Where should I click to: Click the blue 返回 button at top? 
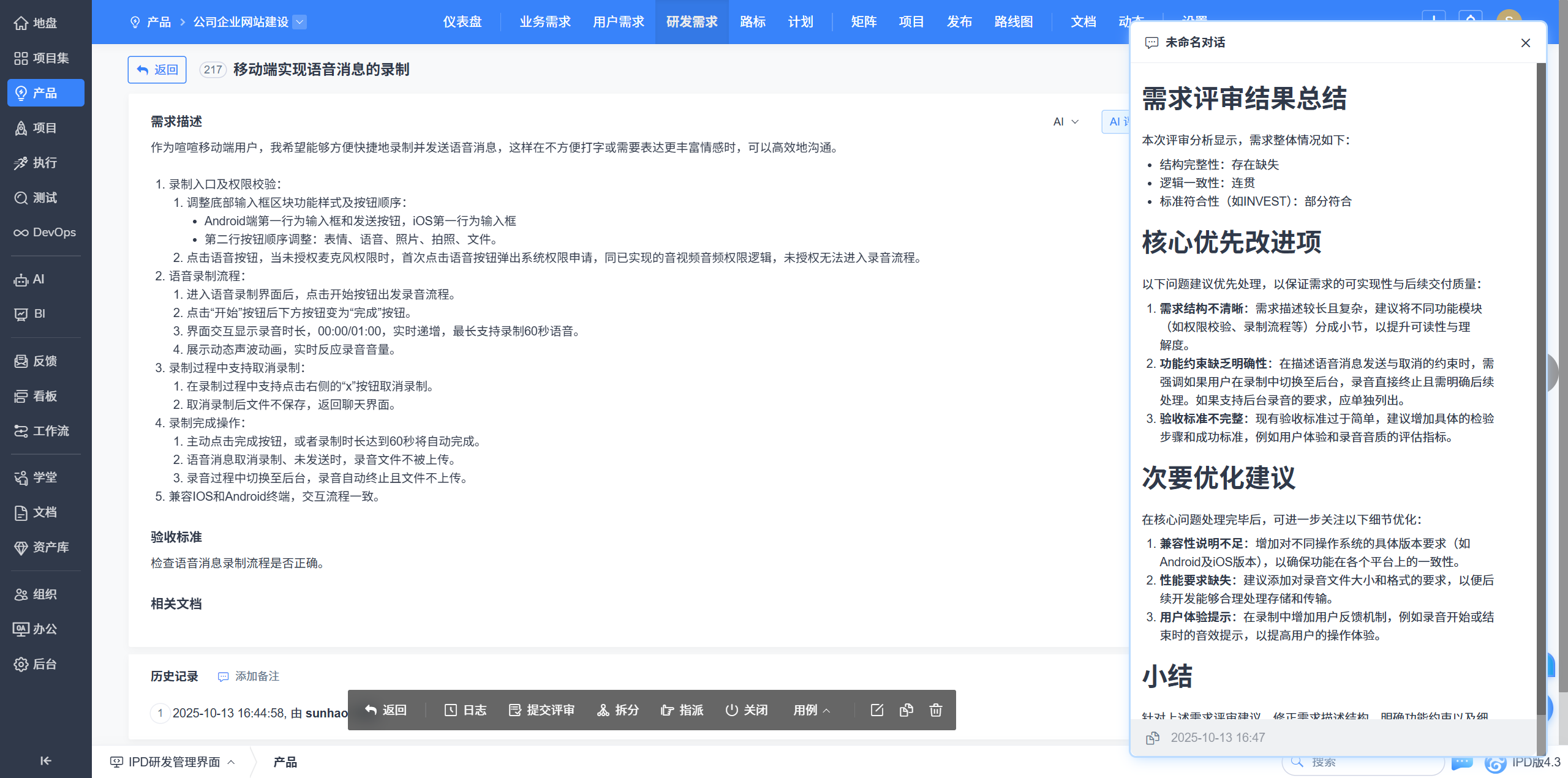coord(157,70)
